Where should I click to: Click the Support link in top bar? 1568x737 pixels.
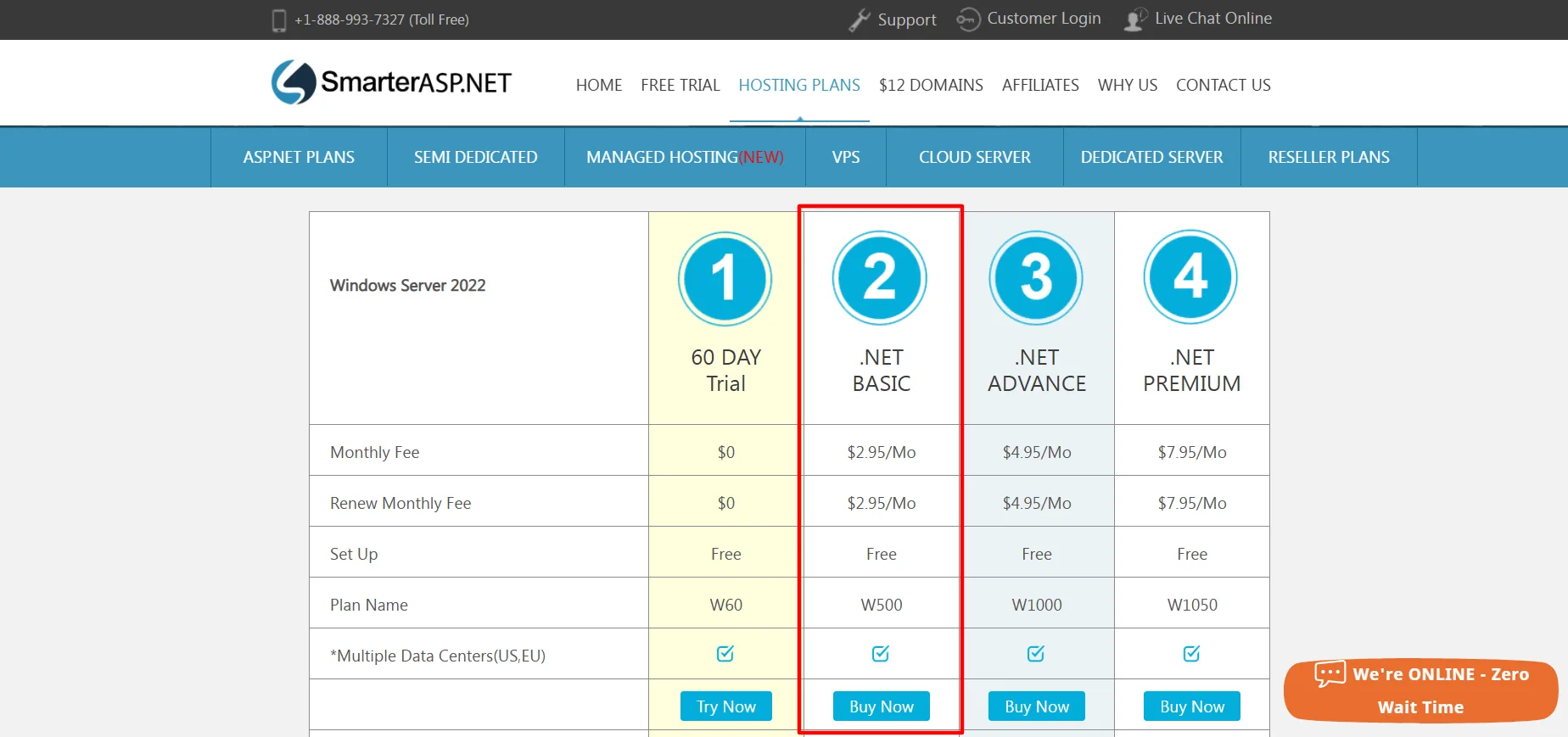906,20
